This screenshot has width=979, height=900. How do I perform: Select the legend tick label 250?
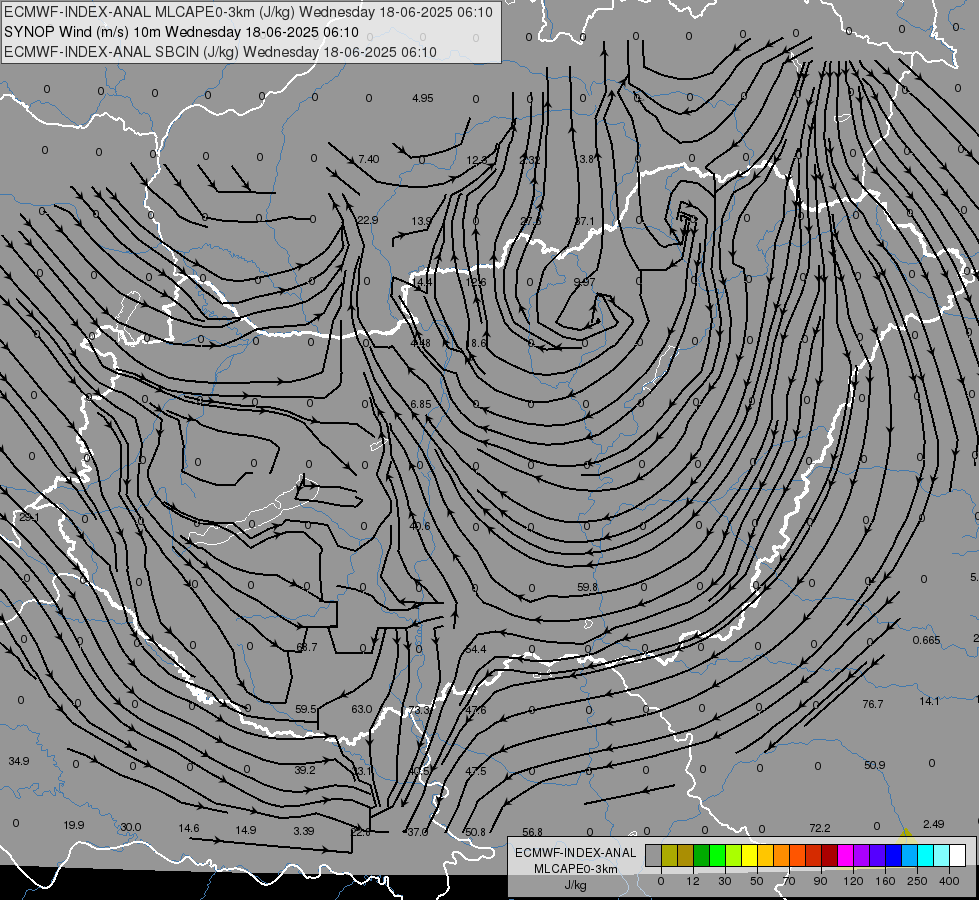pyautogui.click(x=917, y=881)
